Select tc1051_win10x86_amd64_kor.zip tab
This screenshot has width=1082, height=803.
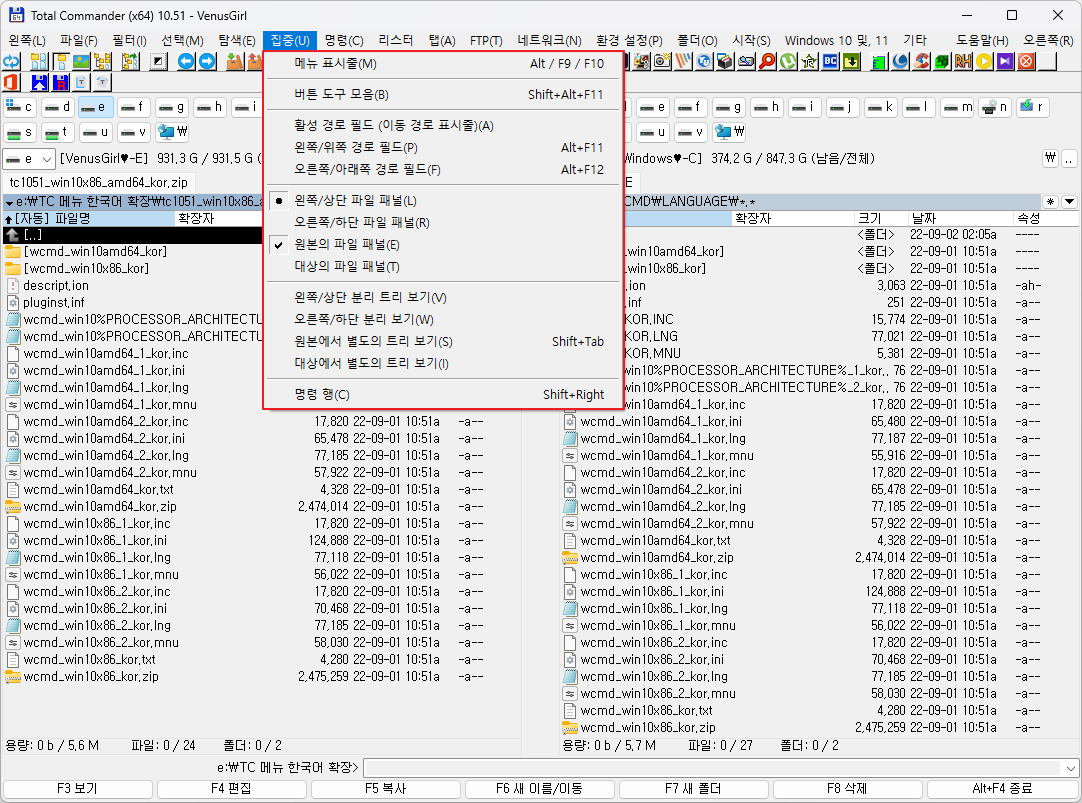pos(99,183)
